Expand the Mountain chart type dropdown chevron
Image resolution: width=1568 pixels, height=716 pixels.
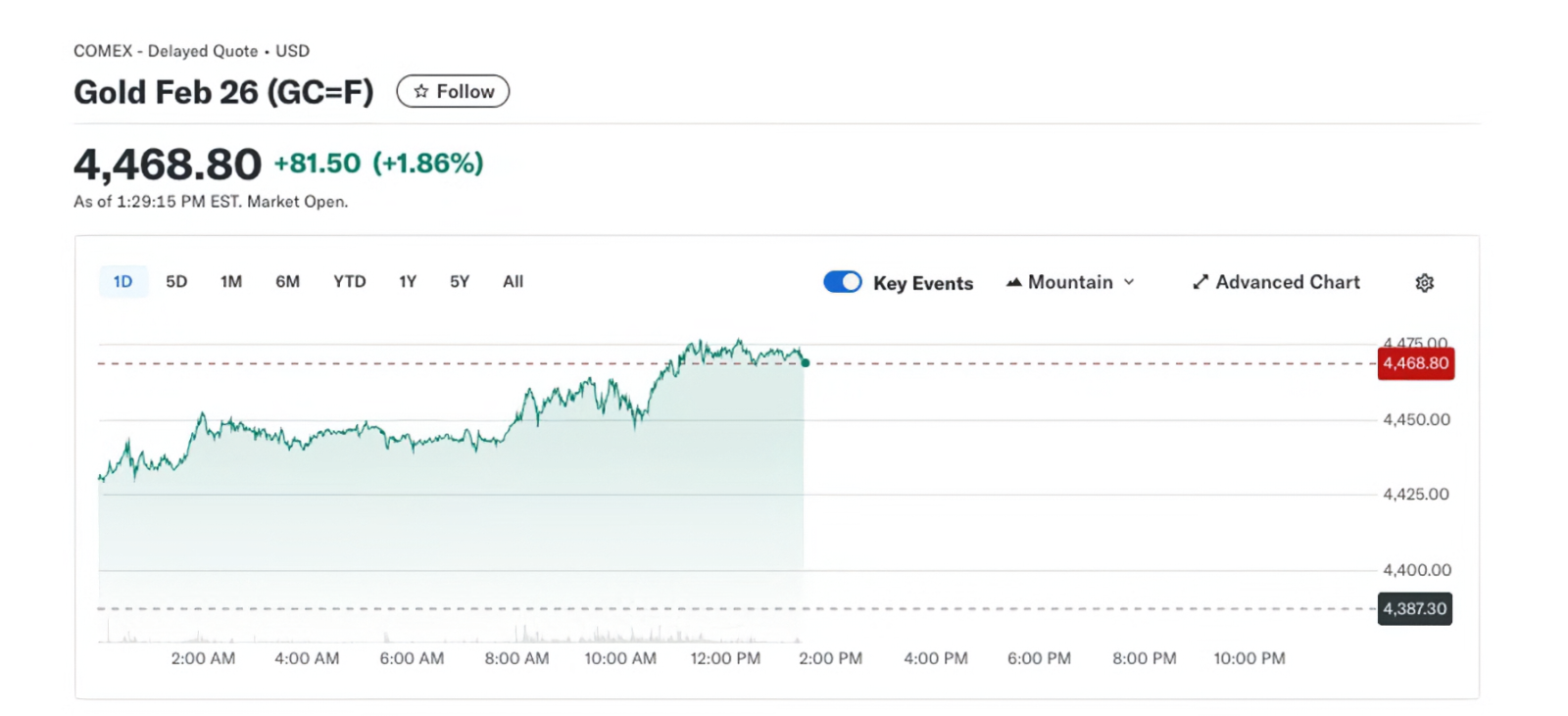[x=1129, y=282]
